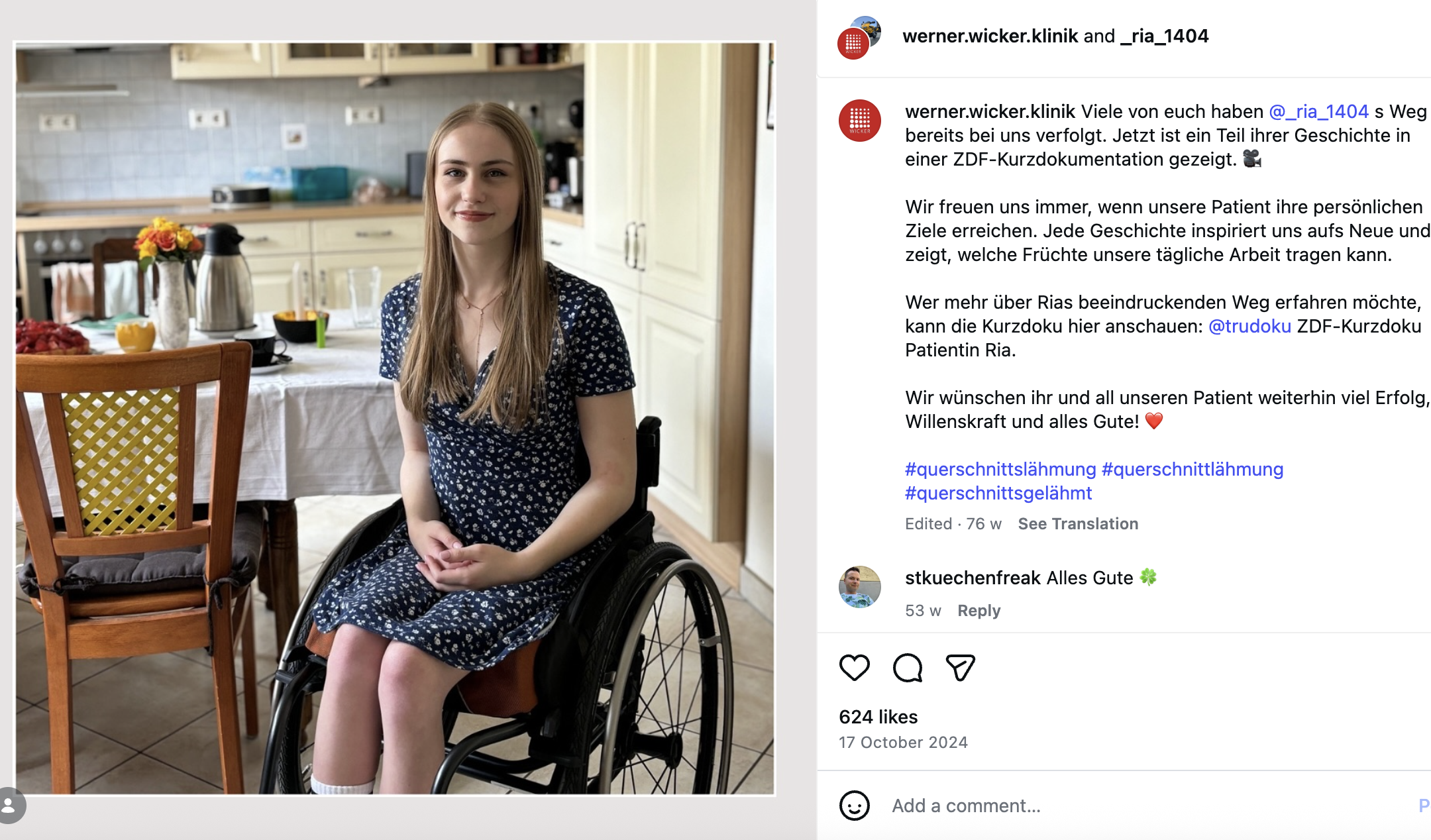Open the @_ria_1404 mention in the caption
Viewport: 1431px width, 840px height.
(x=1318, y=111)
